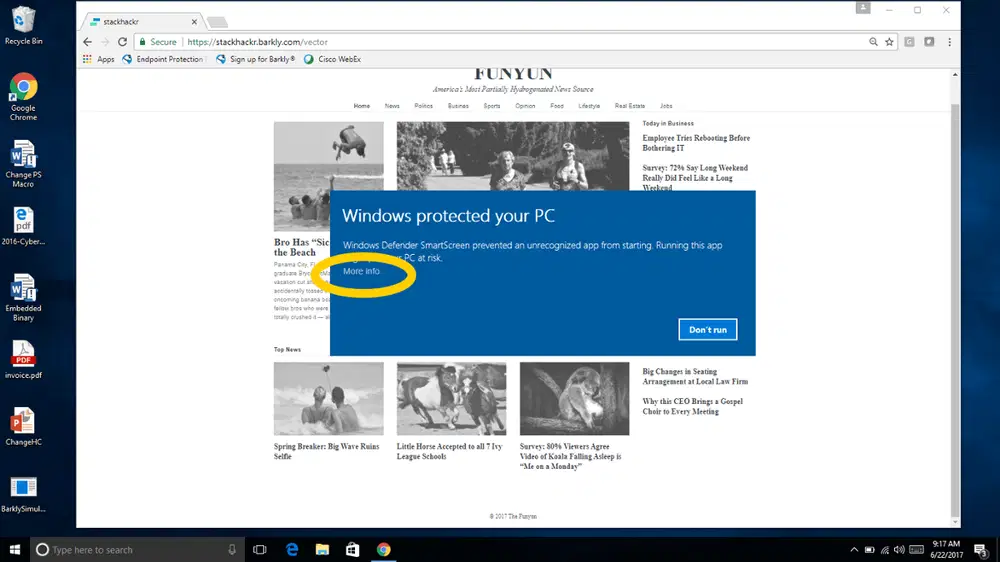Image resolution: width=1000 pixels, height=562 pixels.
Task: Click the Cortana search box in taskbar
Action: (x=137, y=549)
